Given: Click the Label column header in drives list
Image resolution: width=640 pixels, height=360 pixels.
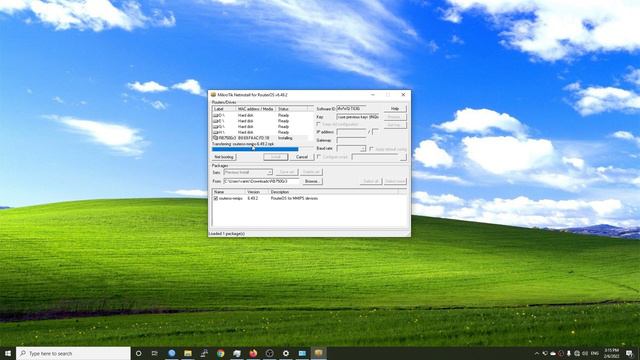Looking at the screenshot, I should pyautogui.click(x=224, y=109).
